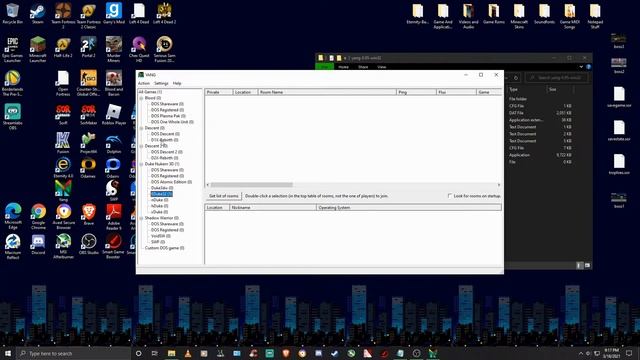Image resolution: width=640 pixels, height=360 pixels.
Task: Open the Steam desktop shortcut
Action: (38, 13)
